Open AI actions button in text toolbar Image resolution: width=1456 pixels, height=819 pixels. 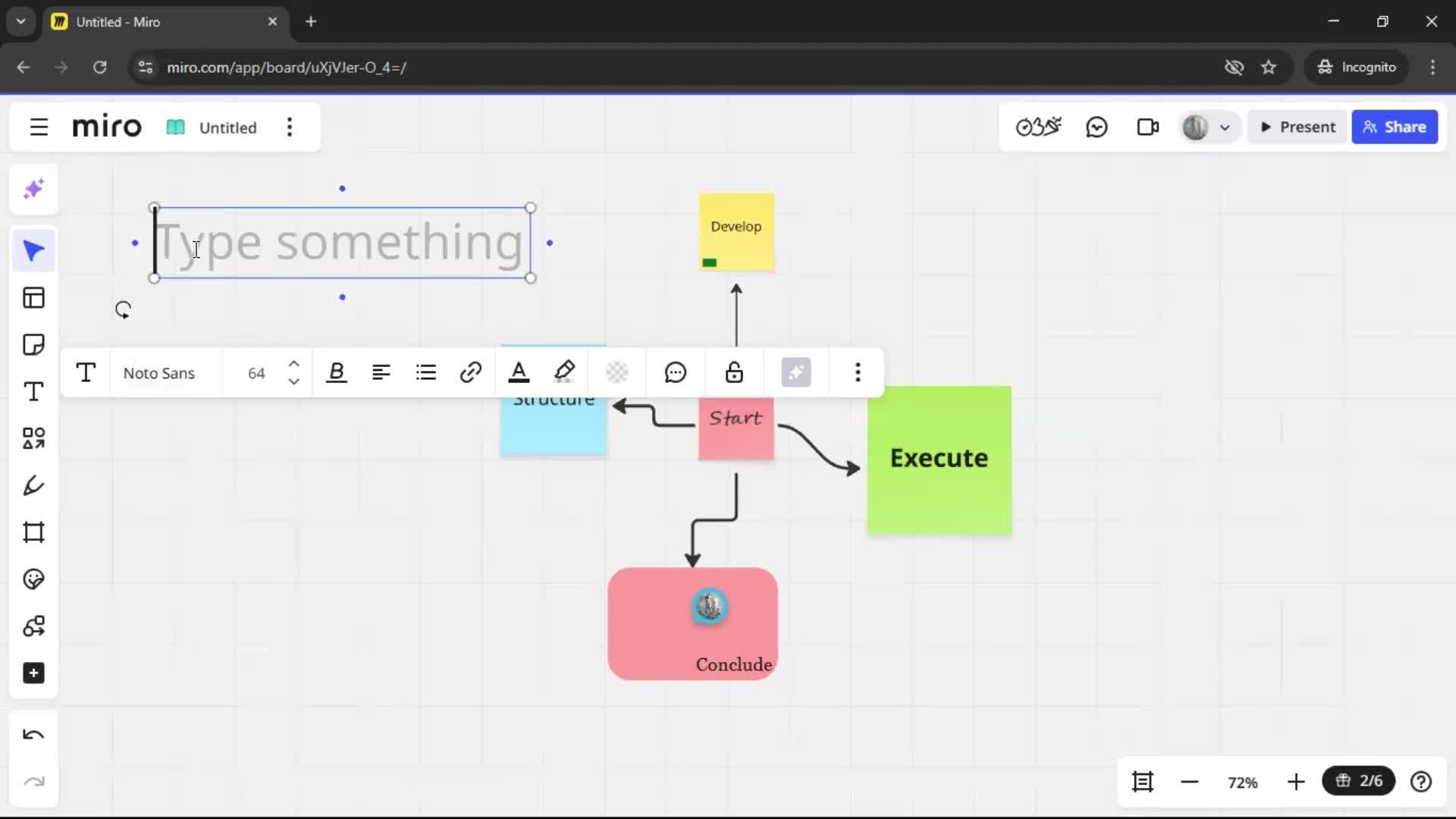pyautogui.click(x=796, y=373)
